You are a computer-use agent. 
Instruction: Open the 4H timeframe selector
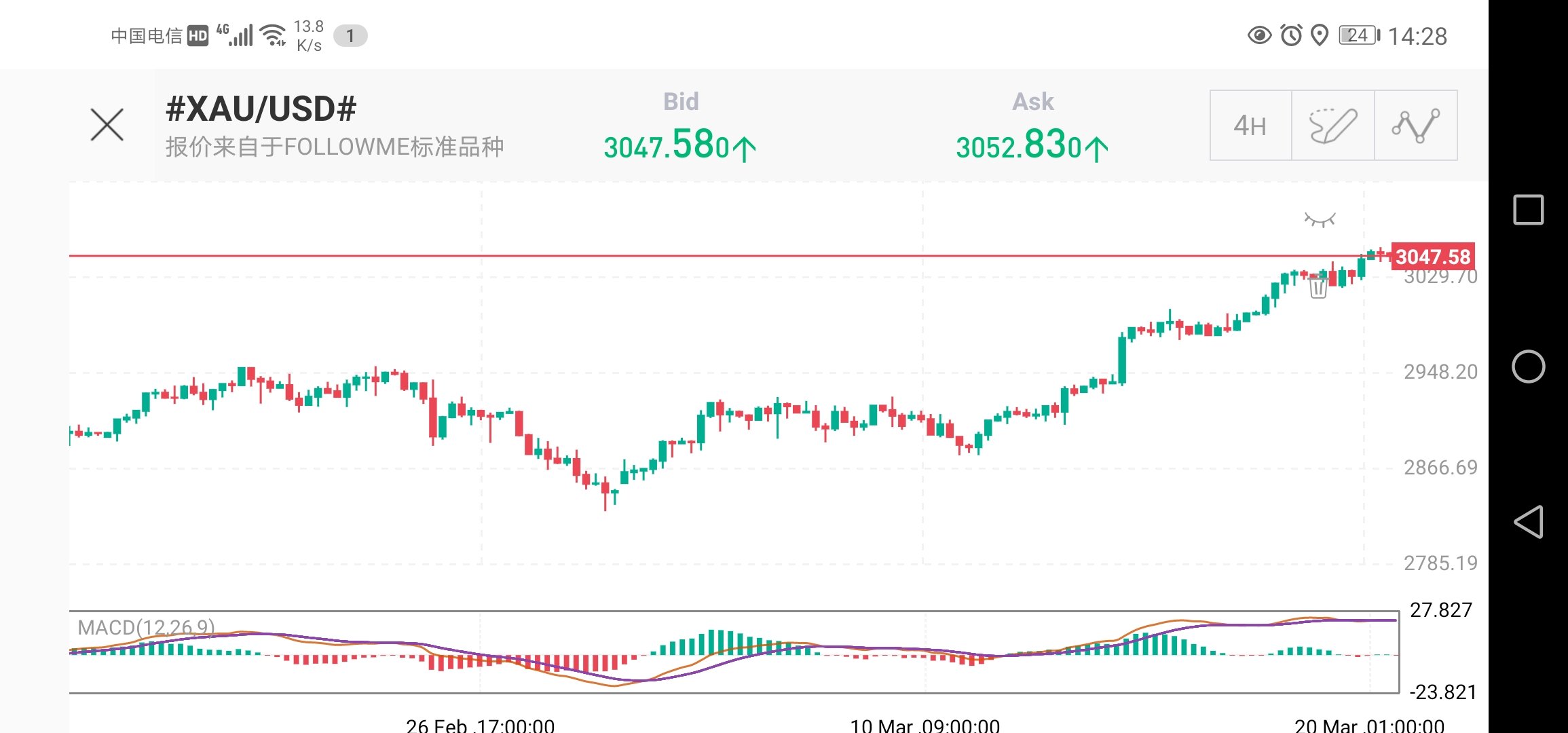pos(1250,126)
